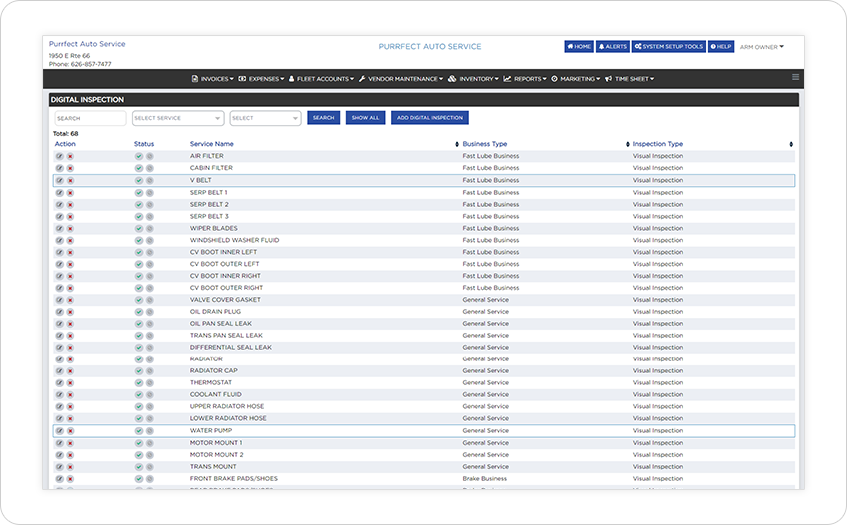Screen dimensions: 847x525
Task: Click Add Digital Inspection button
Action: click(430, 118)
